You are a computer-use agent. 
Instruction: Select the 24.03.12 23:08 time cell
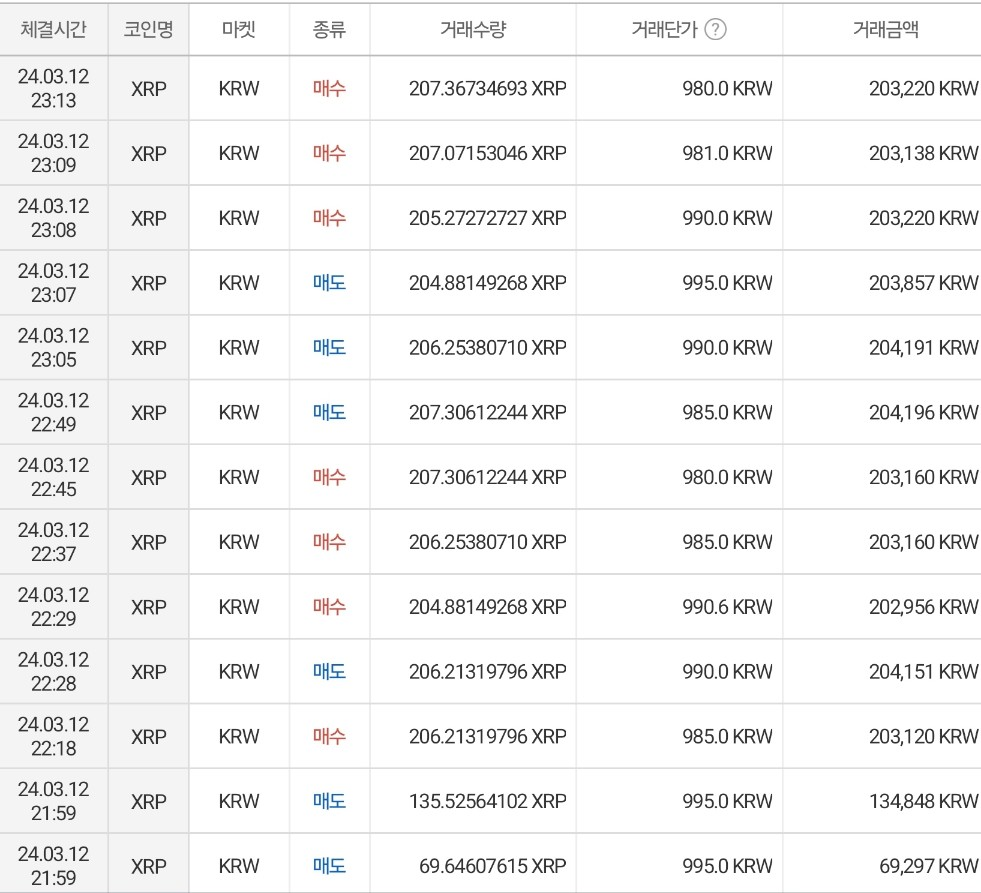54,218
